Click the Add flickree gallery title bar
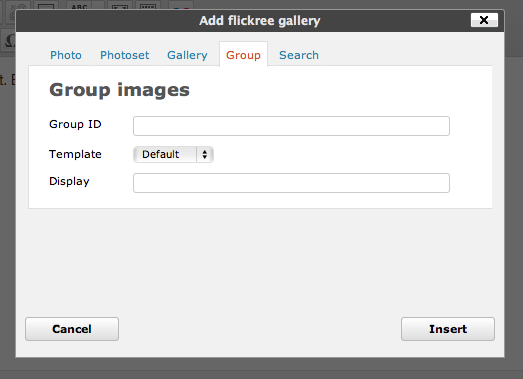The width and height of the screenshot is (523, 379). tap(260, 21)
